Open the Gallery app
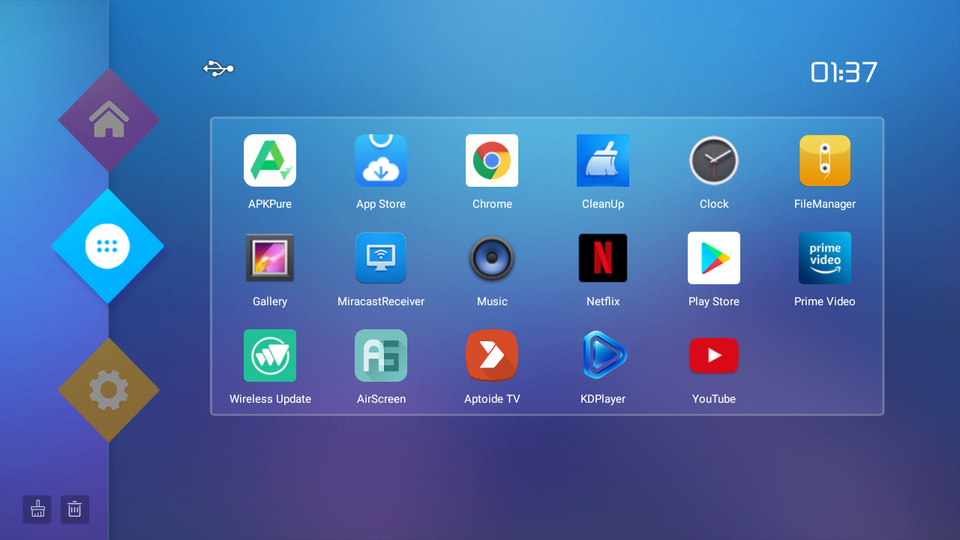 [269, 258]
